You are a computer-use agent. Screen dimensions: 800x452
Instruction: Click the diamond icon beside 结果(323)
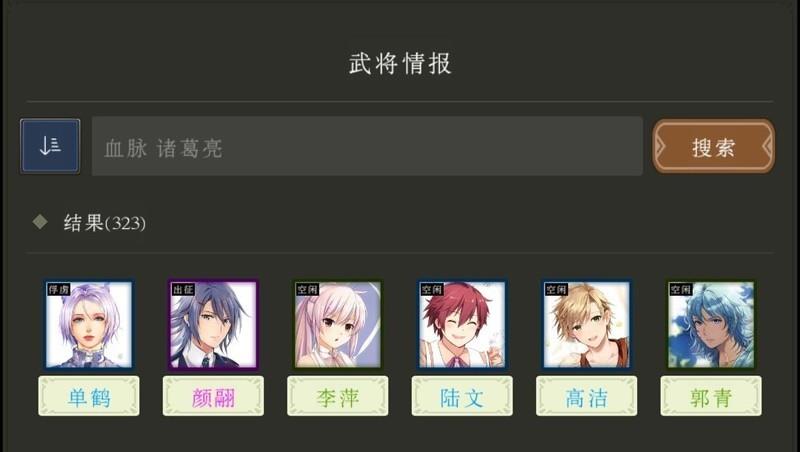(40, 222)
